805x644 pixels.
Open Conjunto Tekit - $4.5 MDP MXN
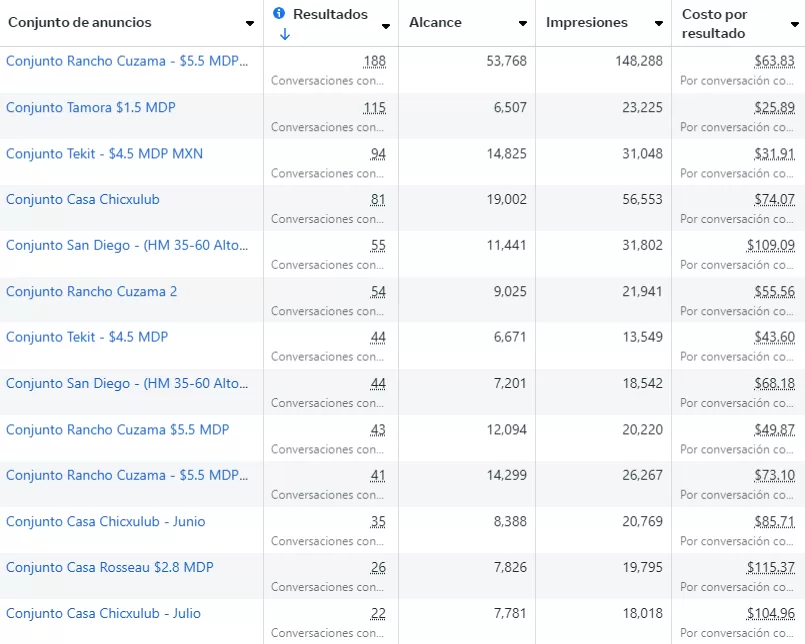(x=104, y=153)
